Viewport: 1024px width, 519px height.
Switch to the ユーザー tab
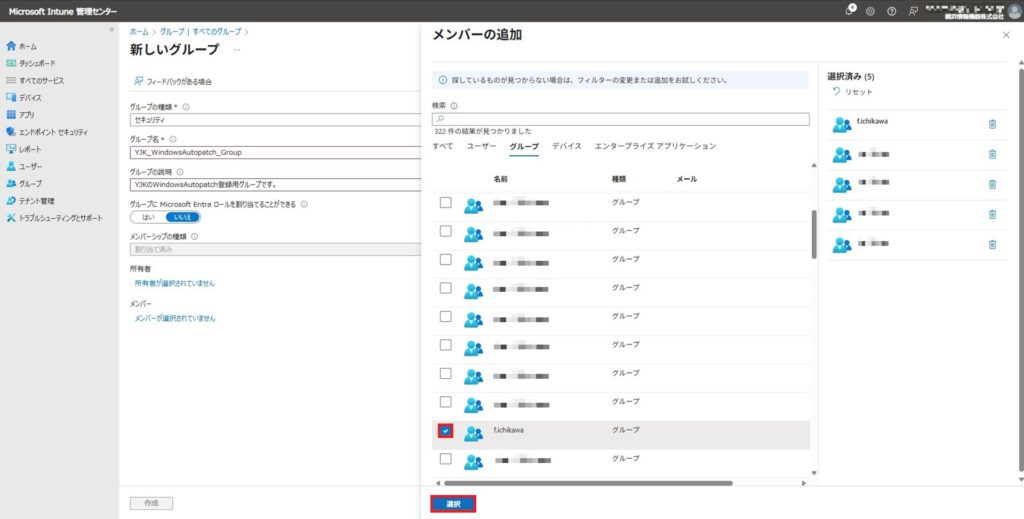click(481, 146)
